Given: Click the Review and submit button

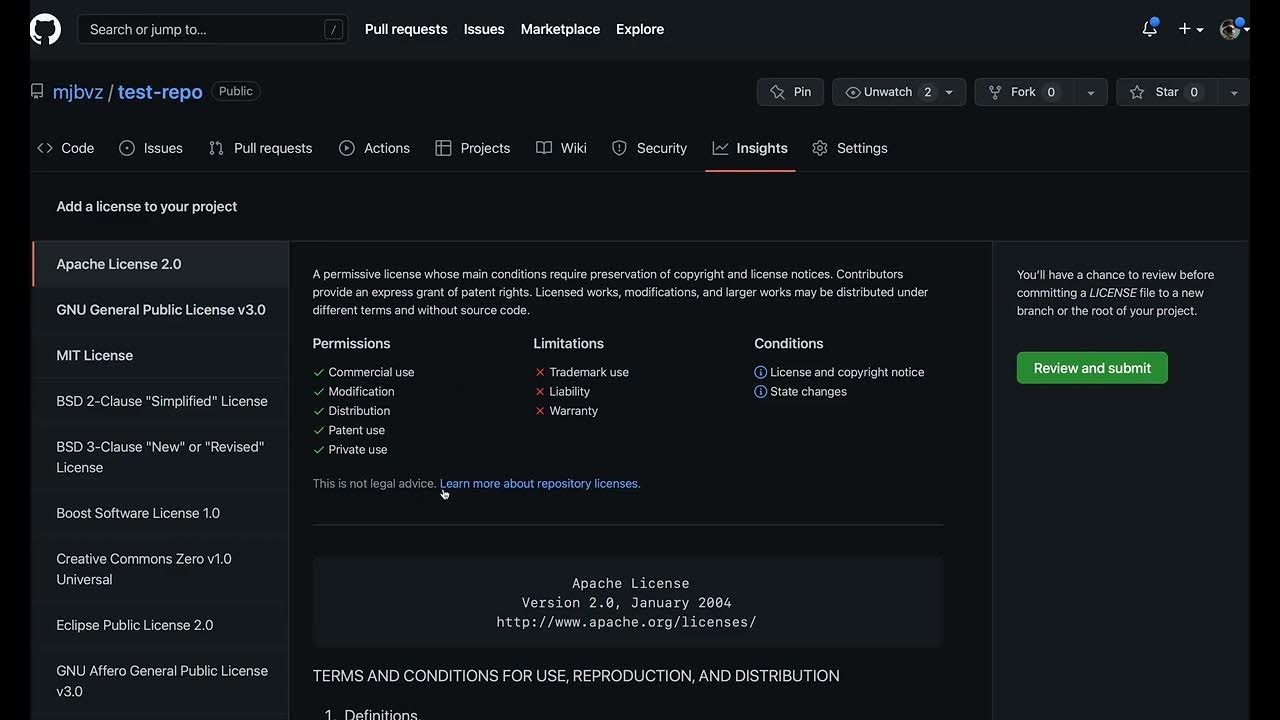Looking at the screenshot, I should pyautogui.click(x=1092, y=368).
